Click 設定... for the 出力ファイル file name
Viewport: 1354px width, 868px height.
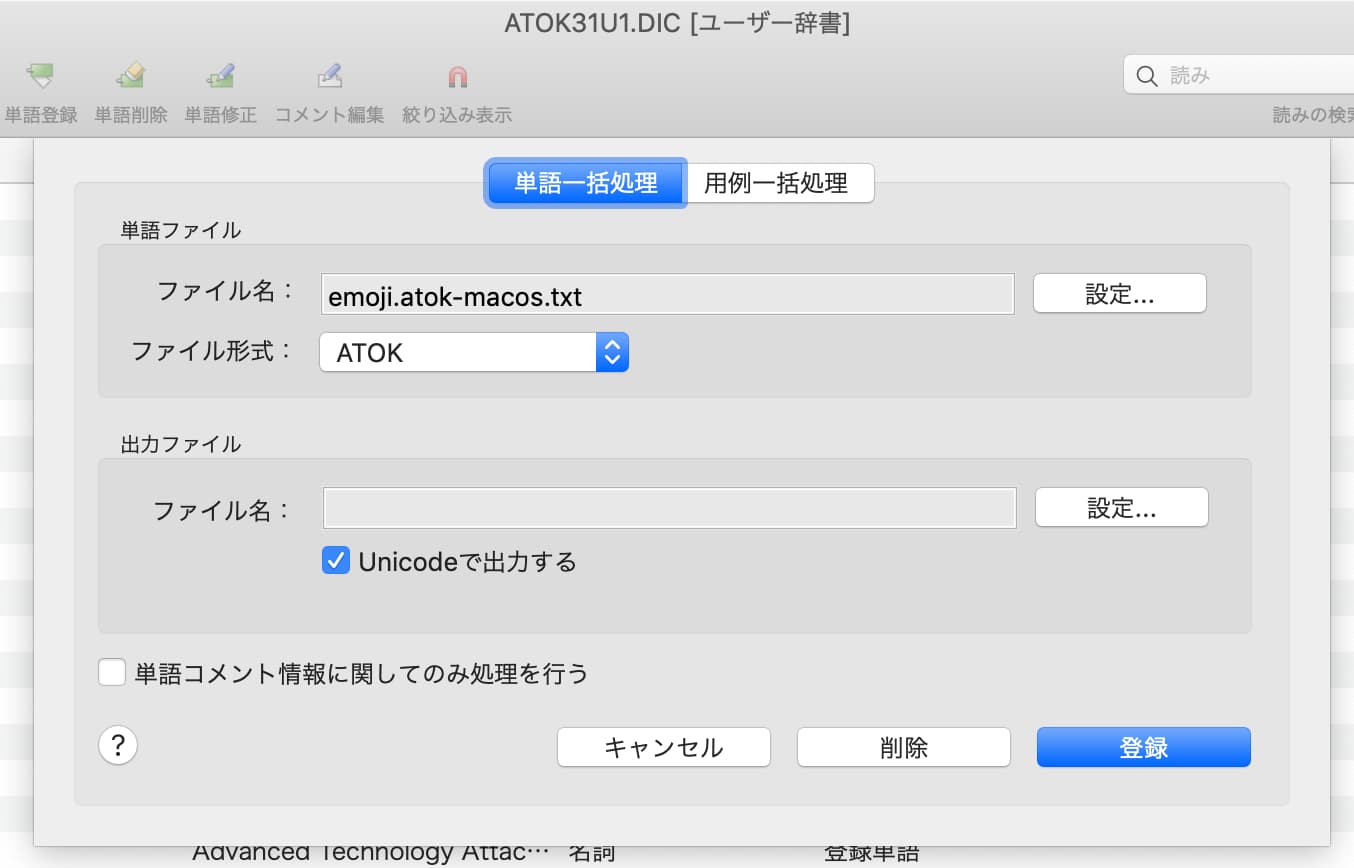click(1121, 508)
